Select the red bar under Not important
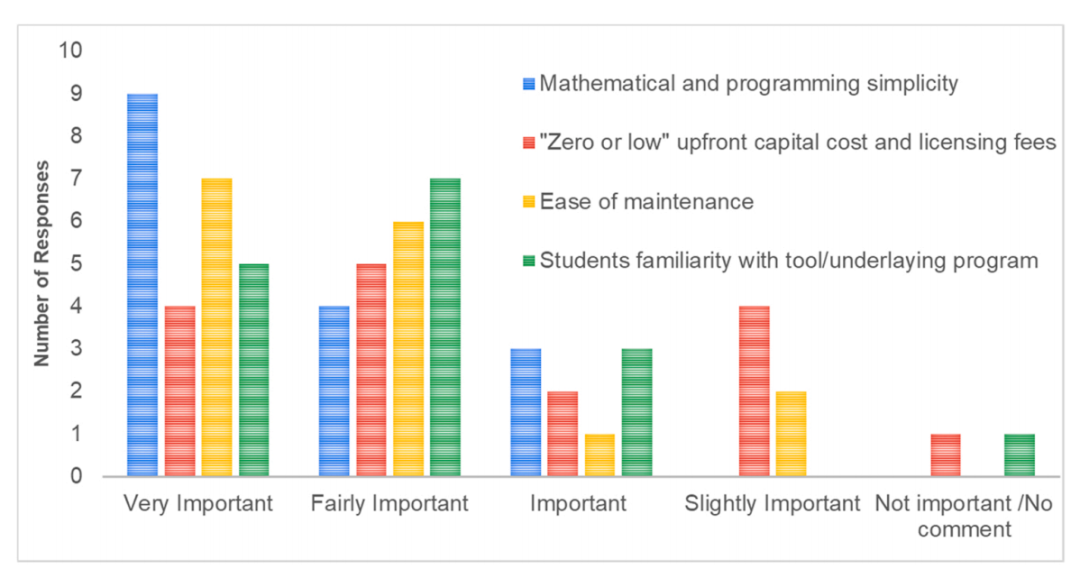 point(946,455)
